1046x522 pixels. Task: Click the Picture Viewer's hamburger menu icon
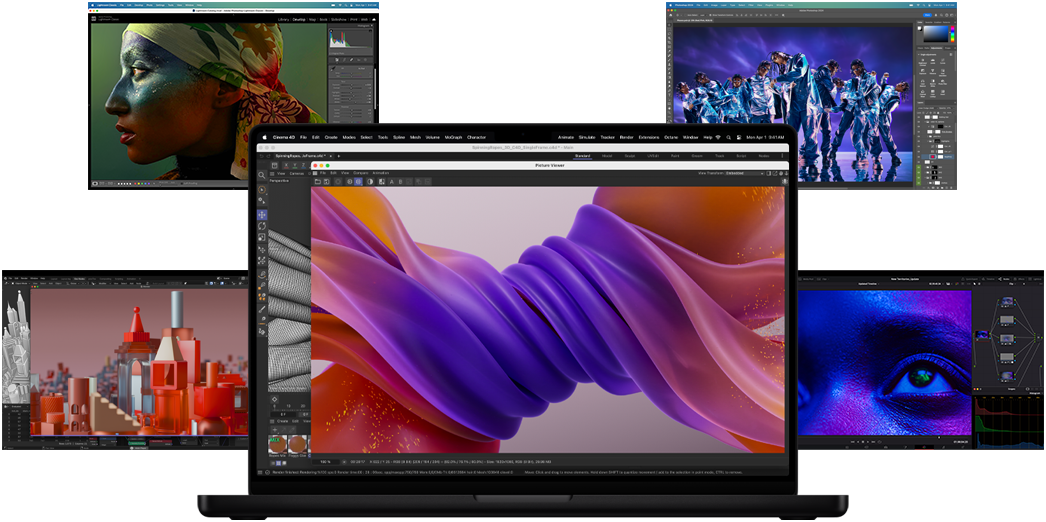click(315, 173)
